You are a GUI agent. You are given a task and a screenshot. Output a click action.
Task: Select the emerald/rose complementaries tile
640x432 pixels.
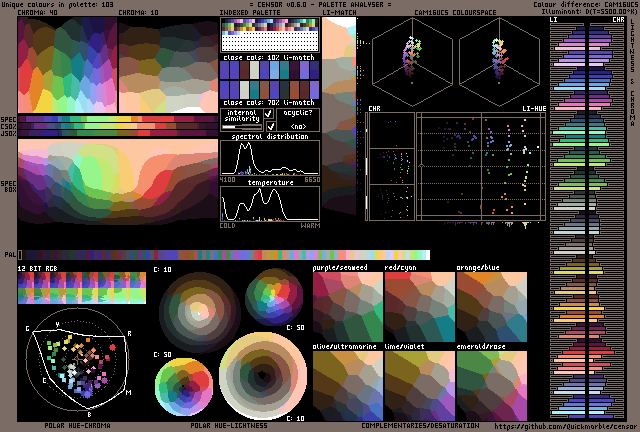point(492,386)
